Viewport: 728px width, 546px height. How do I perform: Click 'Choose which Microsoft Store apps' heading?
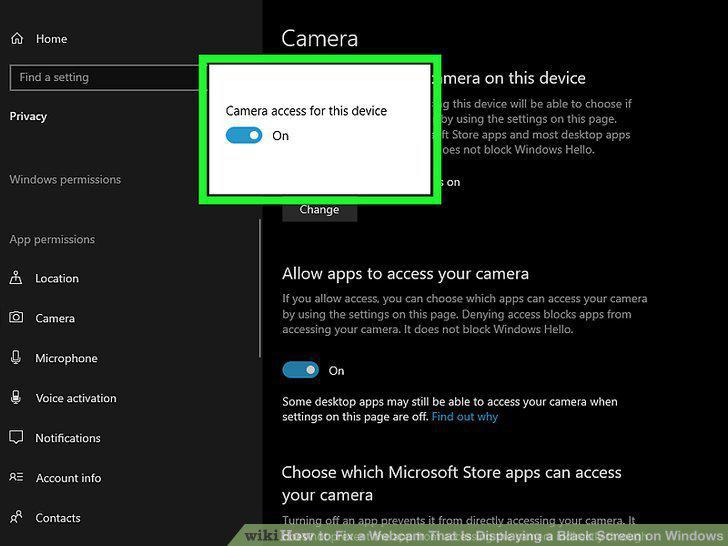(451, 484)
